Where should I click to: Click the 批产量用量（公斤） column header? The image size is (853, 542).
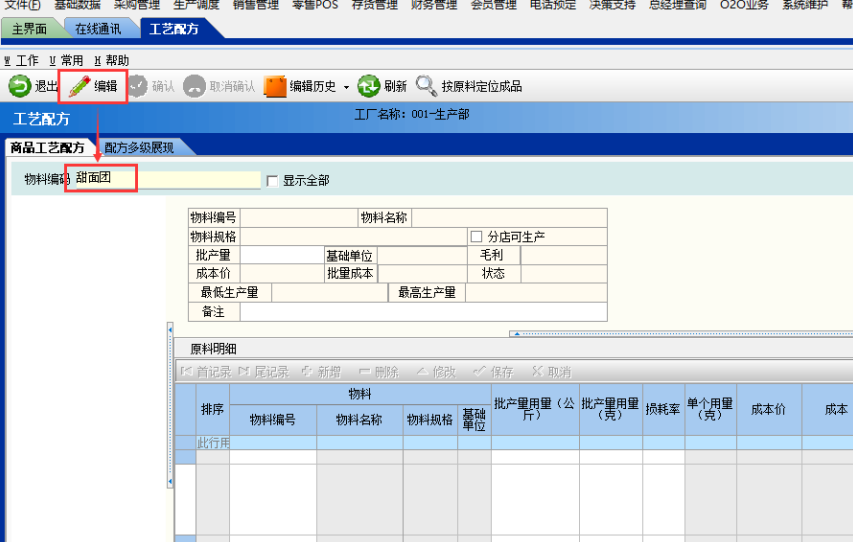tap(535, 409)
